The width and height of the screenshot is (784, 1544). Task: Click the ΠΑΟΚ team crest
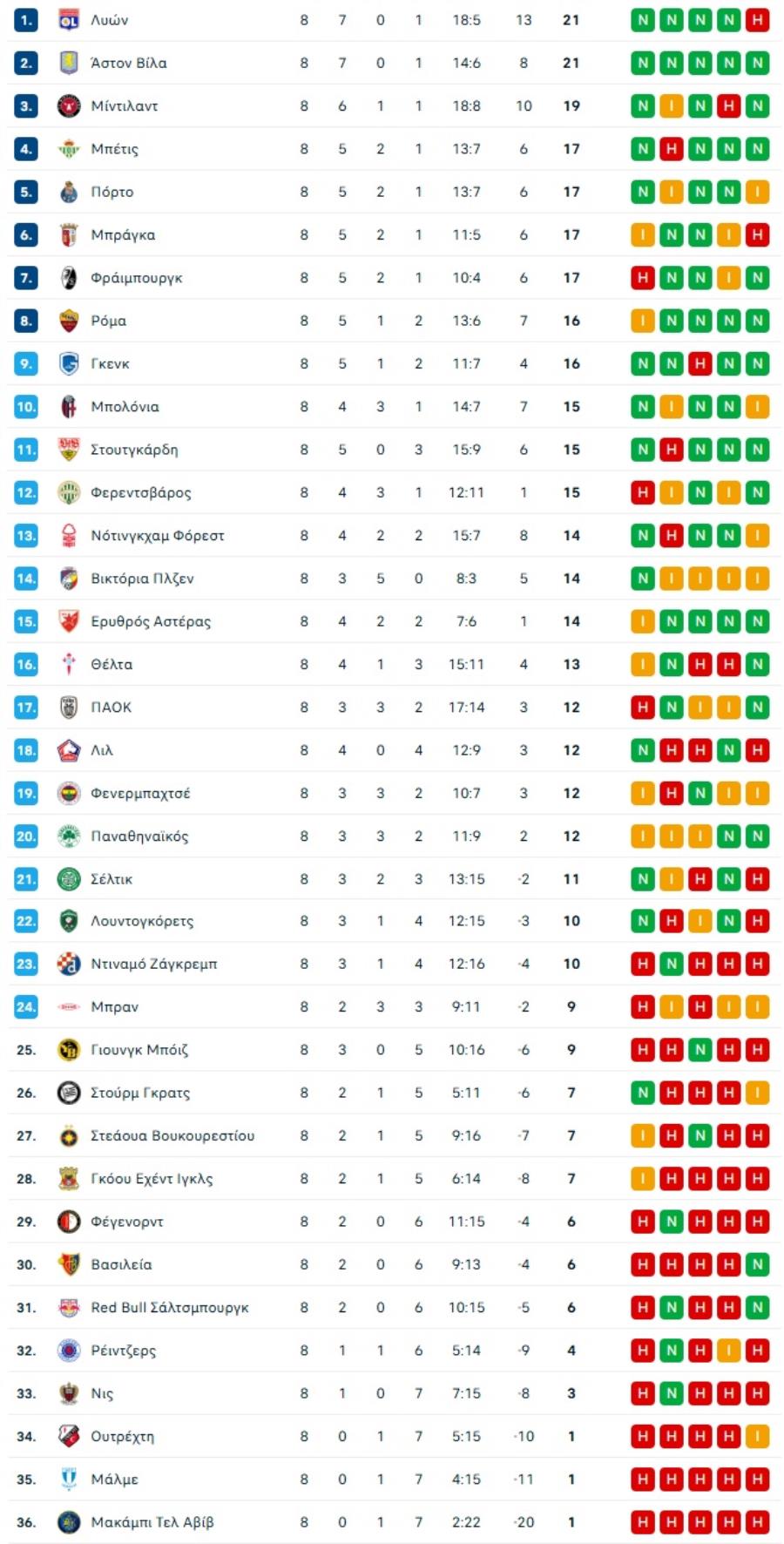[69, 708]
